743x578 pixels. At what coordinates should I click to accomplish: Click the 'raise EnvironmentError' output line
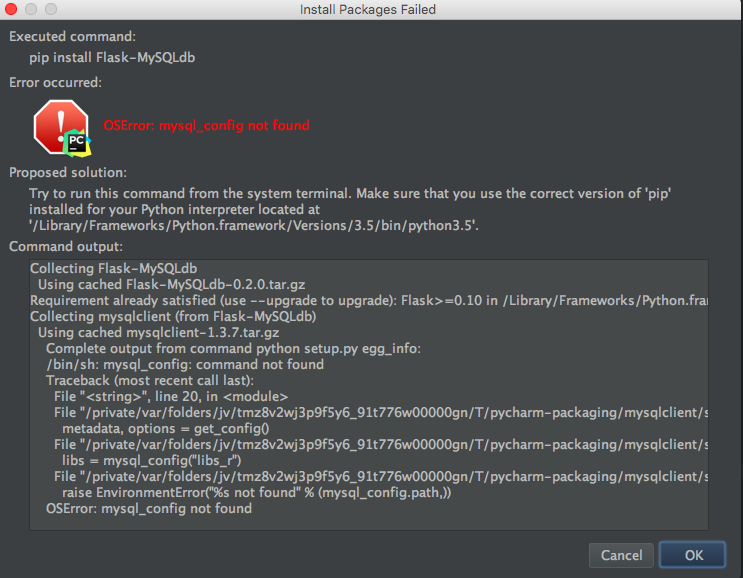(256, 493)
